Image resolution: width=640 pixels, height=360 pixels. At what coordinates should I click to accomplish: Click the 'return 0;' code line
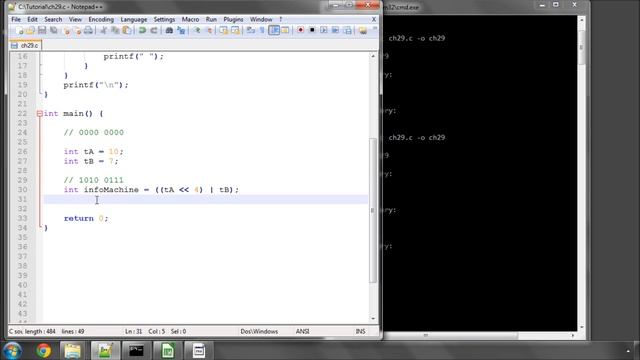click(x=86, y=218)
